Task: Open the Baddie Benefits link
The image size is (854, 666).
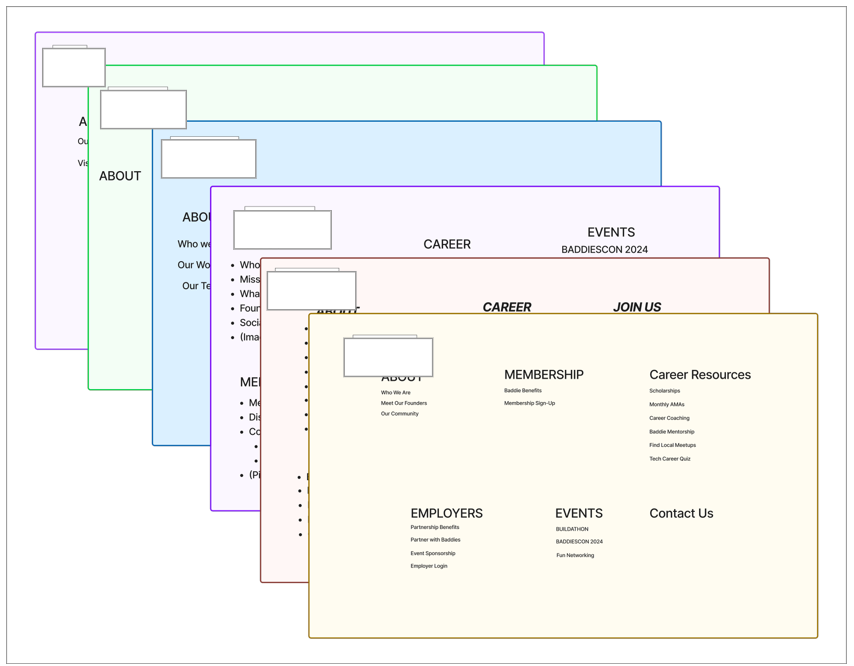Action: [x=523, y=390]
